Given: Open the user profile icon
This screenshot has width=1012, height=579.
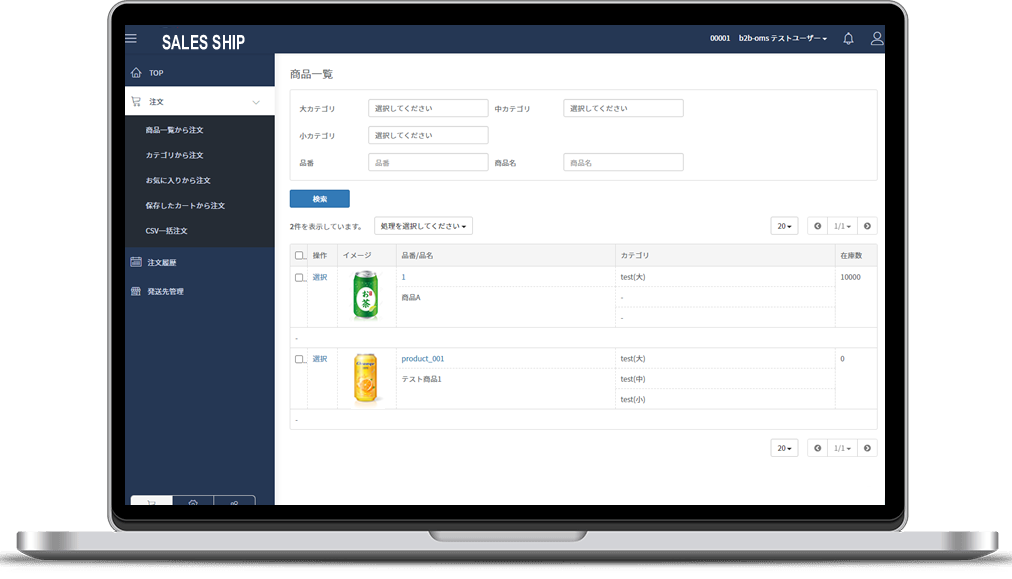Looking at the screenshot, I should tap(877, 39).
